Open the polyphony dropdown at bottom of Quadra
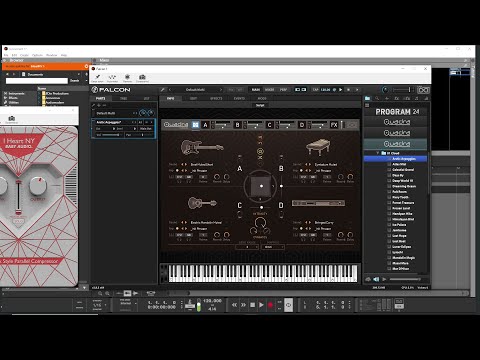This screenshot has width=480, height=360. point(247,247)
